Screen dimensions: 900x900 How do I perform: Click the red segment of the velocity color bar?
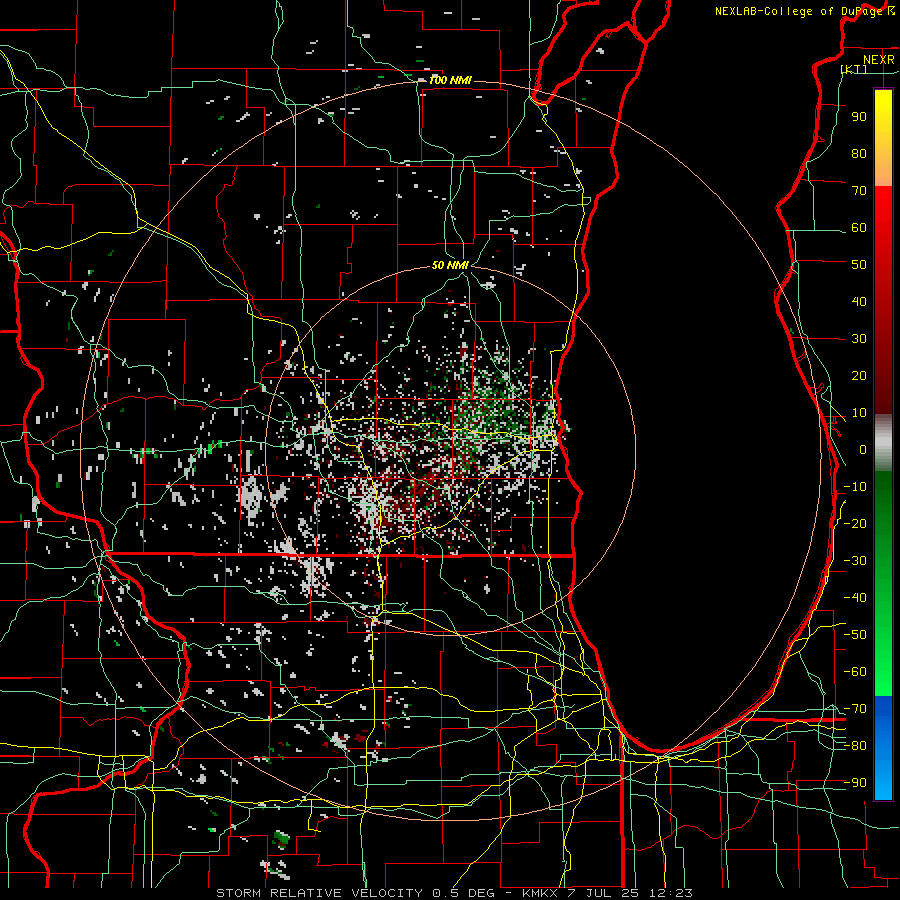pyautogui.click(x=883, y=300)
